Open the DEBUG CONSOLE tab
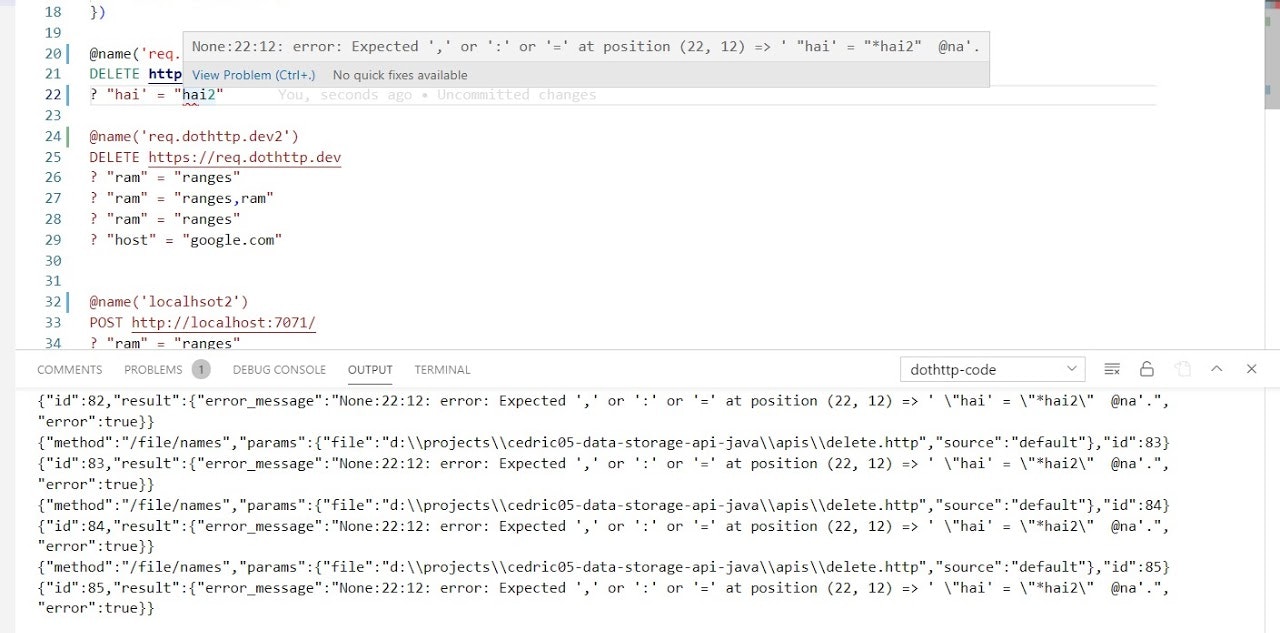The height and width of the screenshot is (633, 1280). tap(279, 370)
